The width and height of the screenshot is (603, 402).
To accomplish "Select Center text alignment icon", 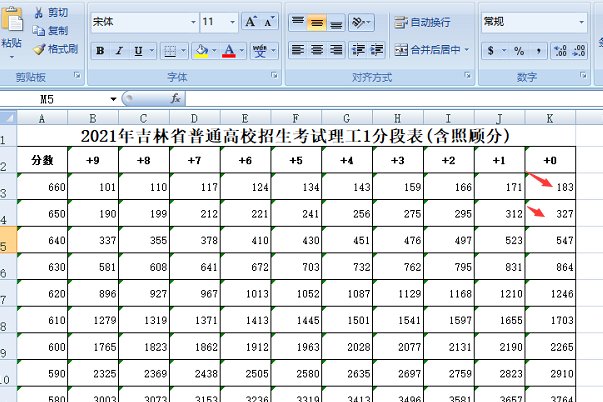I will pyautogui.click(x=317, y=50).
